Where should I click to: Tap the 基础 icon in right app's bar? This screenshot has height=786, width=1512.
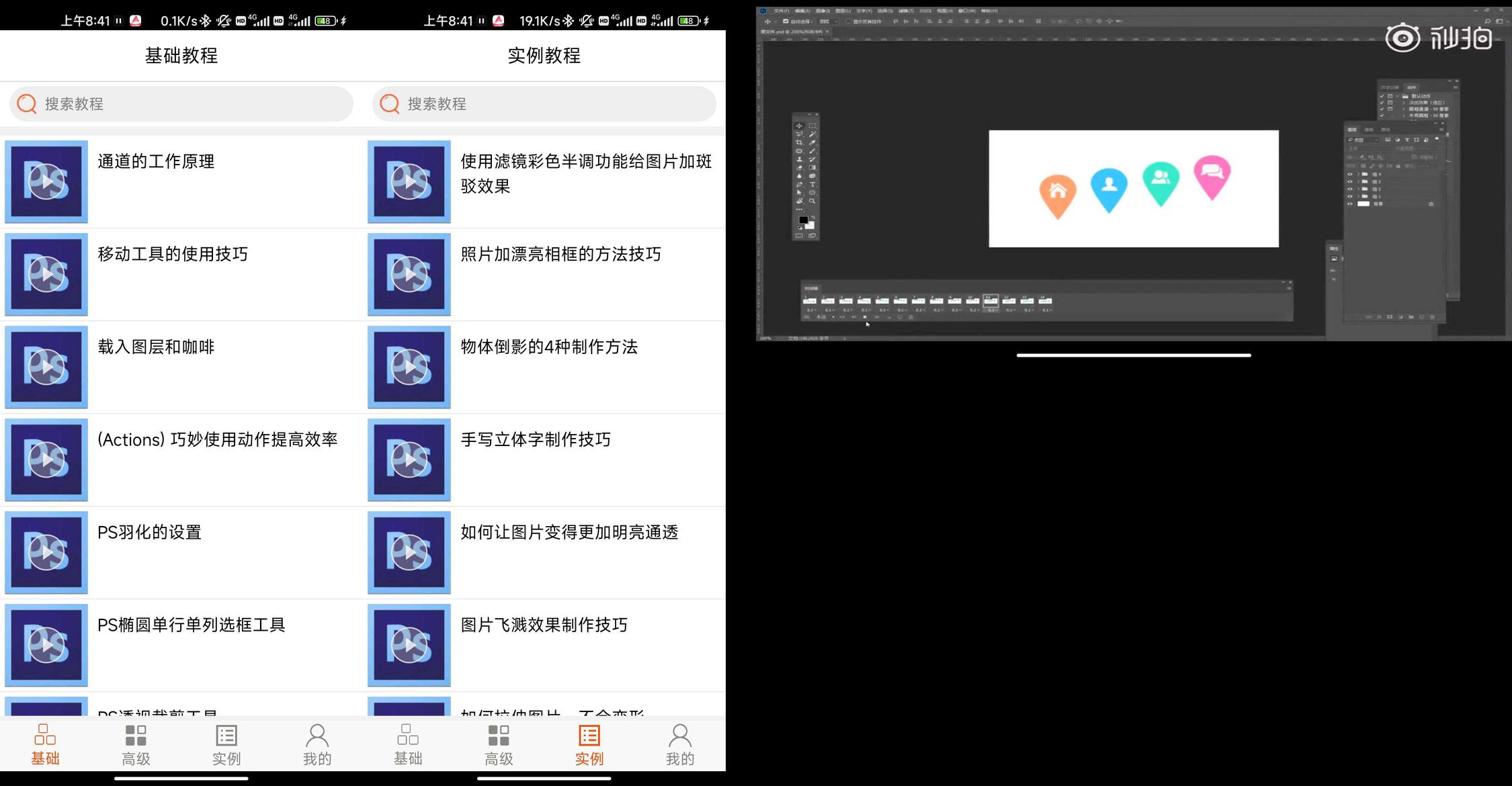[x=407, y=736]
